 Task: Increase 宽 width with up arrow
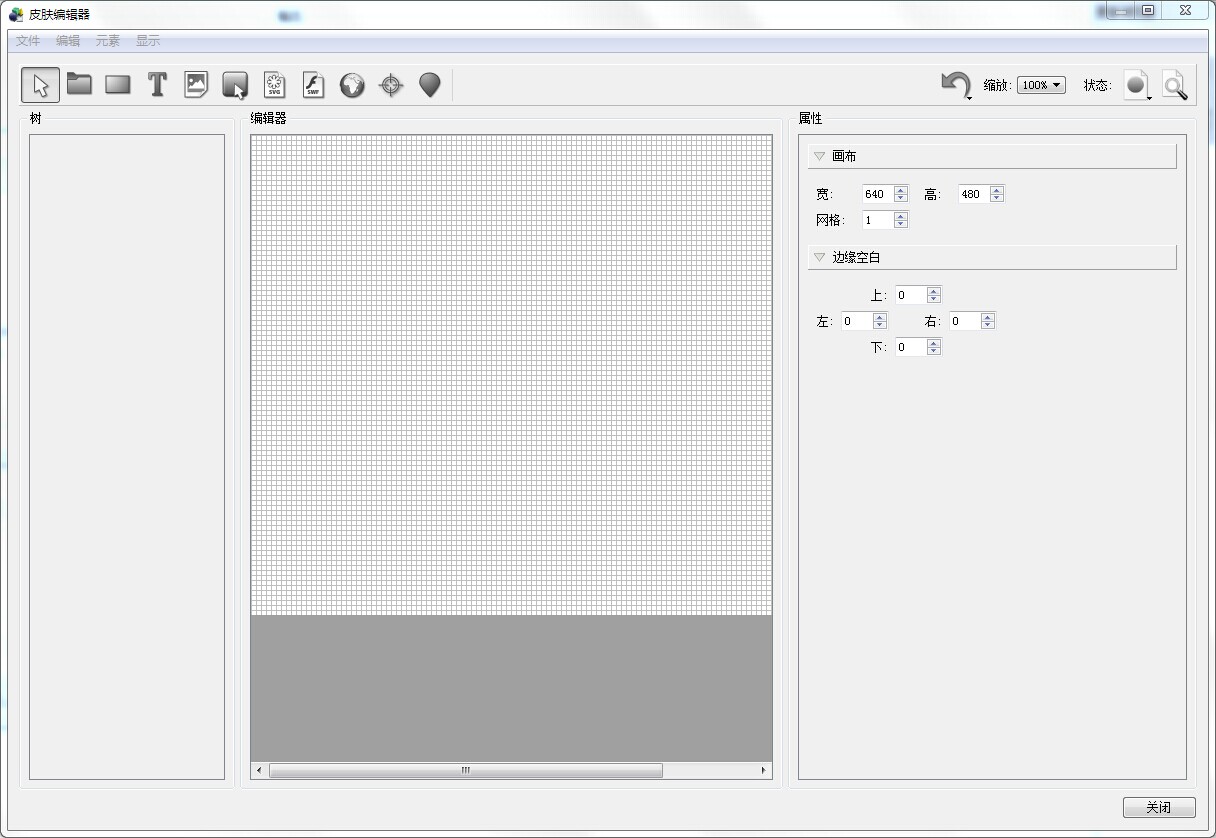pos(901,190)
